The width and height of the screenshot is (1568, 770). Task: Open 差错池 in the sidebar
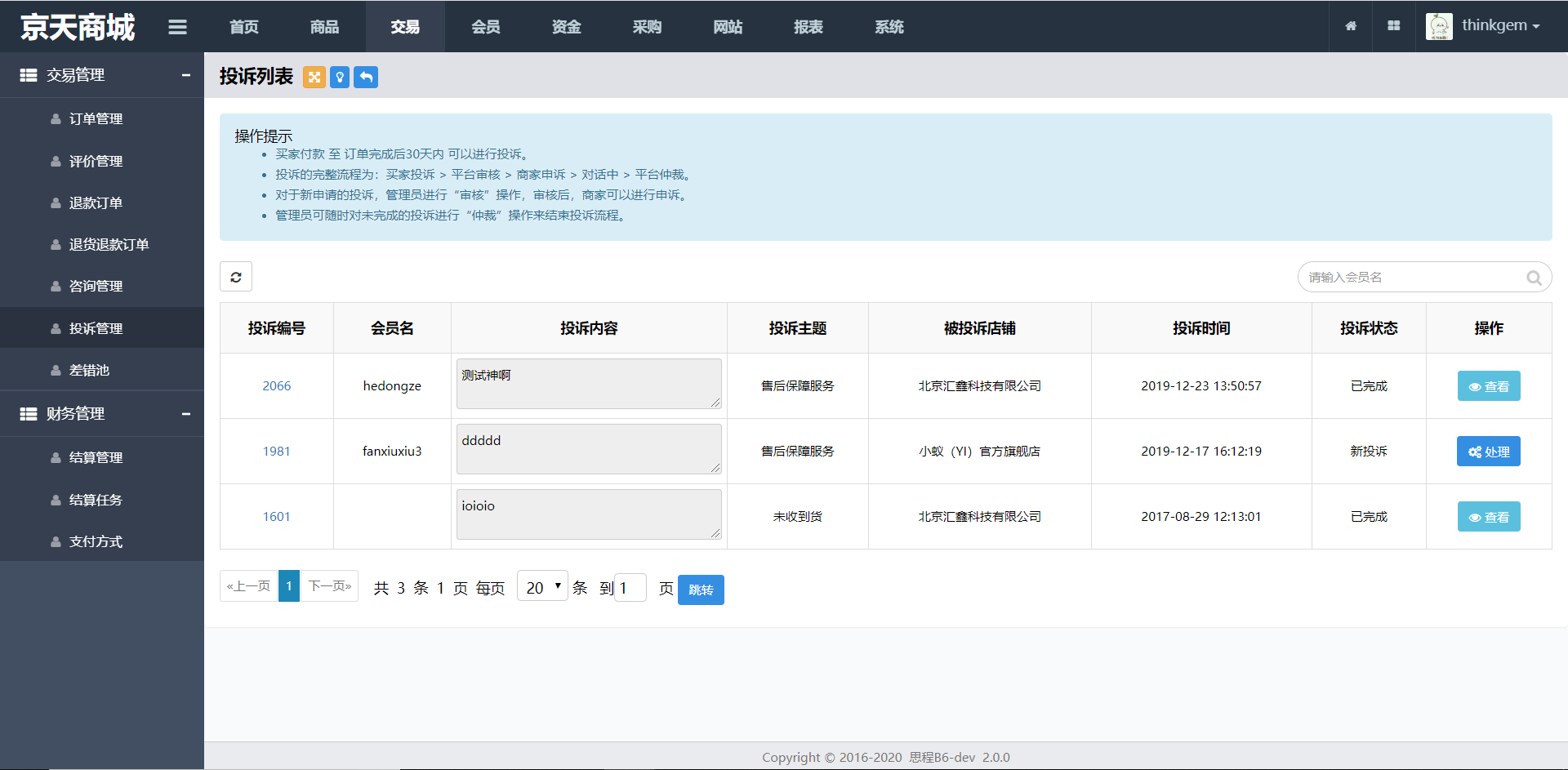pyautogui.click(x=89, y=371)
